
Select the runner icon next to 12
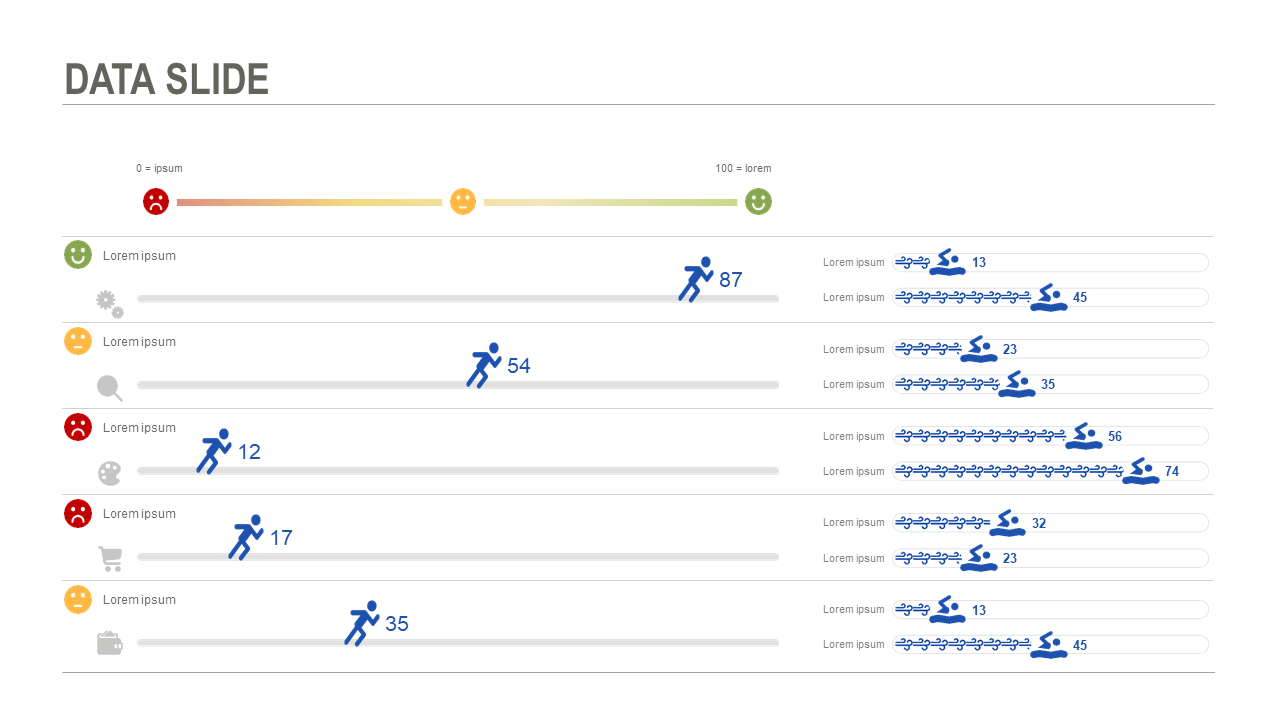(214, 451)
